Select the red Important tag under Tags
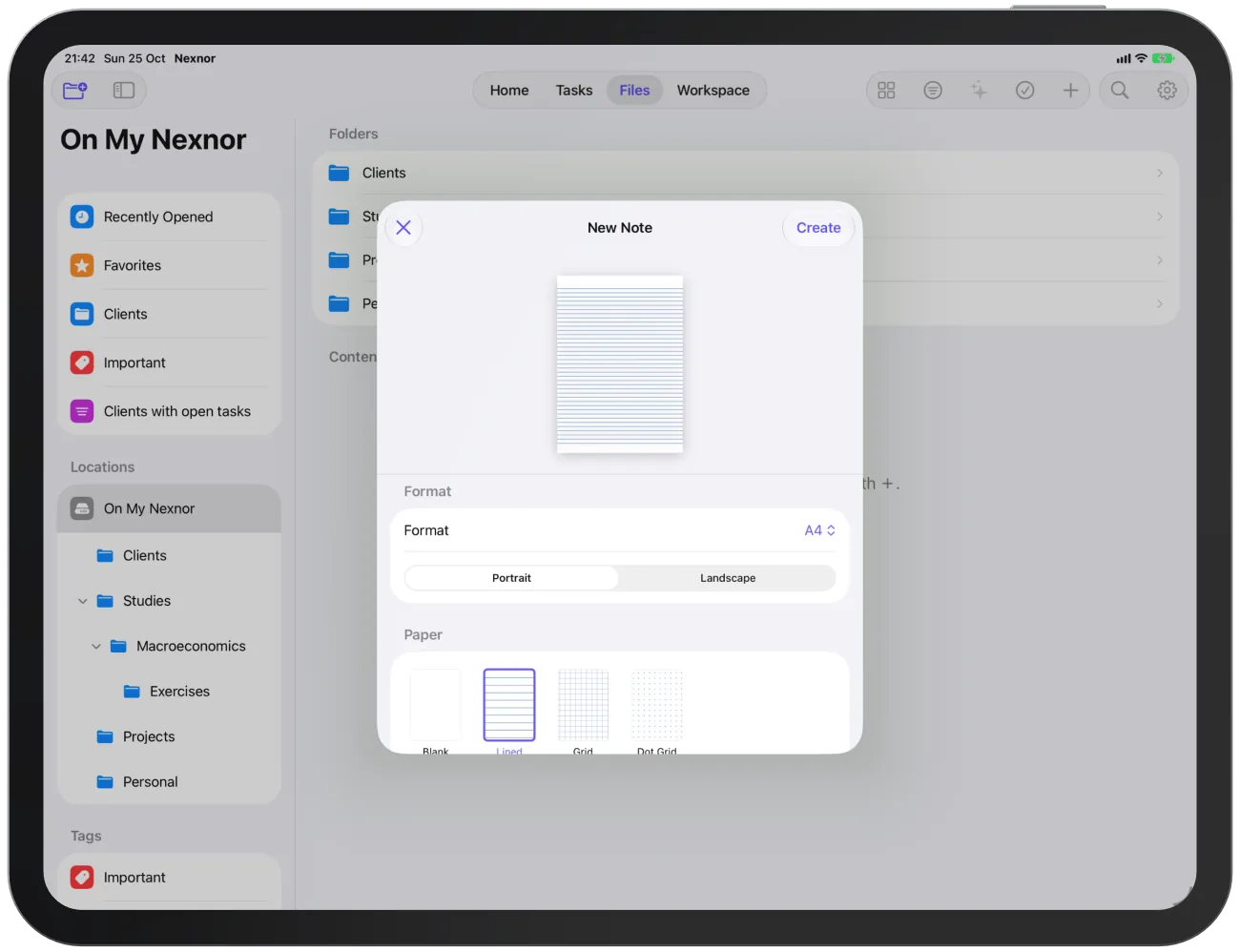Screen dimensions: 1240x952 (x=169, y=878)
